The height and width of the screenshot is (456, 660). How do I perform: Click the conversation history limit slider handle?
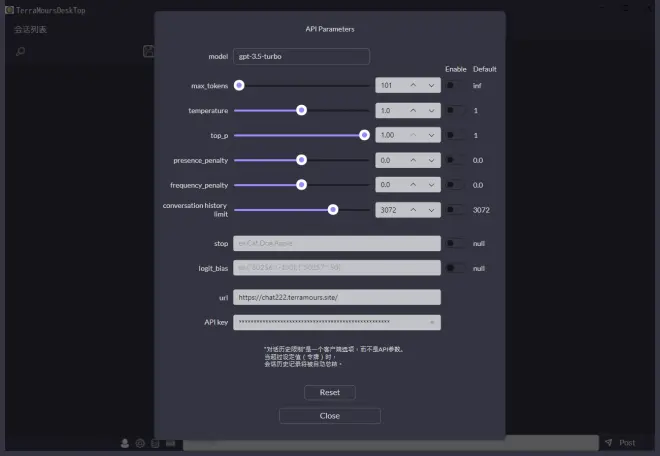click(x=333, y=210)
